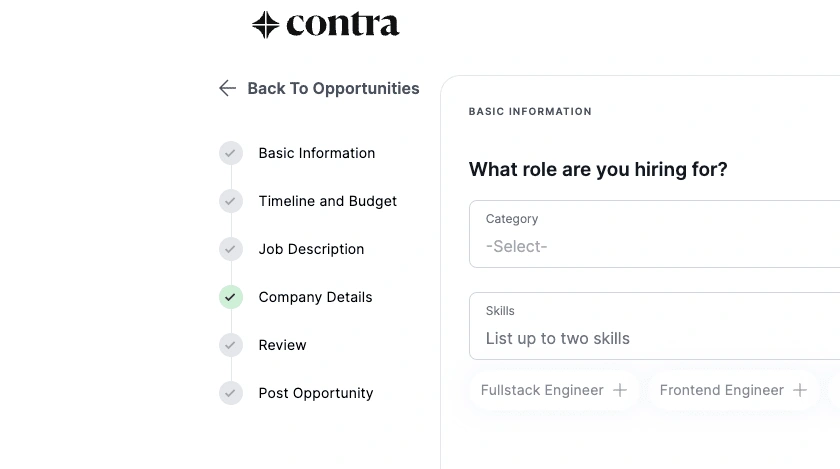Add the Fullstack Engineer suggested skill
The image size is (840, 469).
[x=554, y=390]
